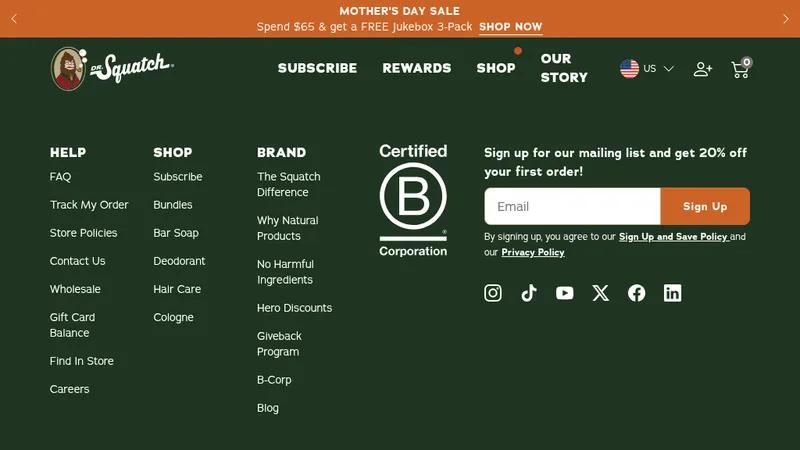Click the SHOP footer column heading
This screenshot has height=450, width=800.
click(x=172, y=152)
